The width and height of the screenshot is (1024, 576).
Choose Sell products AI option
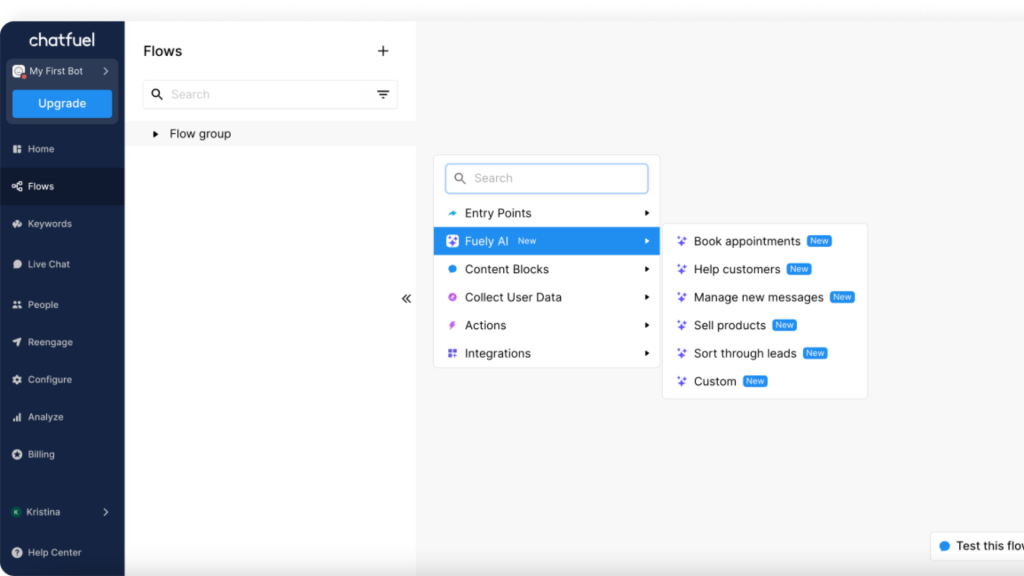click(765, 325)
